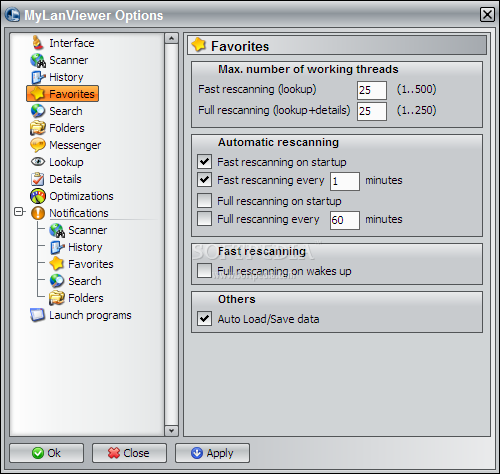This screenshot has height=474, width=500.
Task: Click scroll down arrow of options list
Action: click(x=171, y=430)
